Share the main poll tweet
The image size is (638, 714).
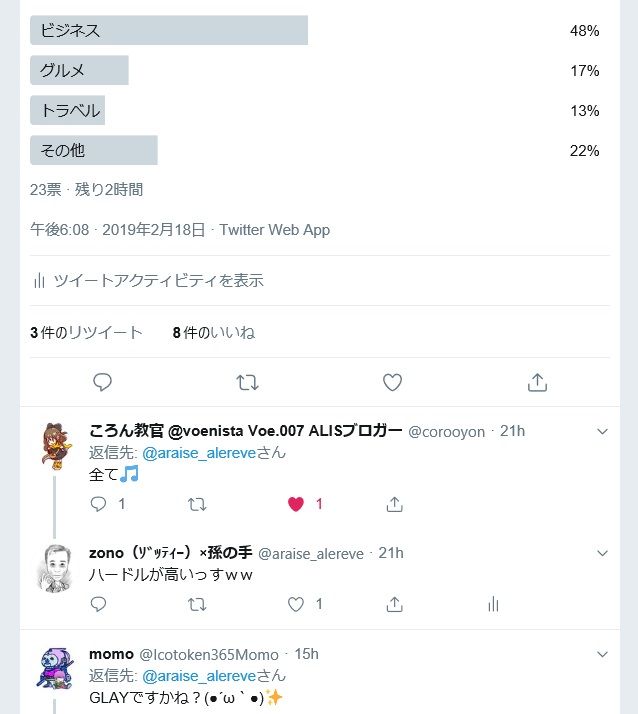[537, 382]
